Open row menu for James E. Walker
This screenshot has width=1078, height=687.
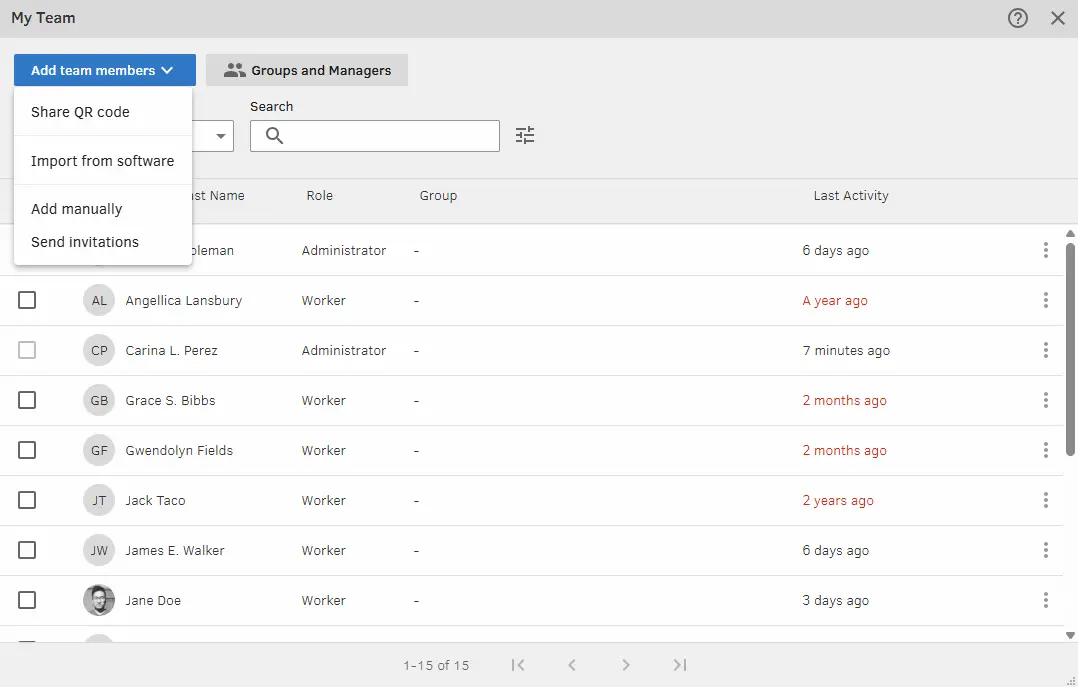click(x=1045, y=550)
